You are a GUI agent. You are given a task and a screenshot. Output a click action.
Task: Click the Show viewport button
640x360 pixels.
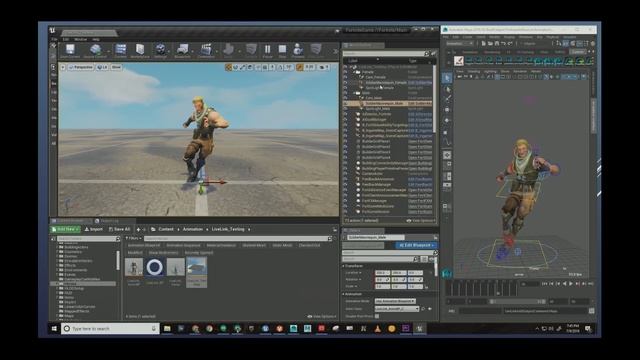(x=116, y=67)
